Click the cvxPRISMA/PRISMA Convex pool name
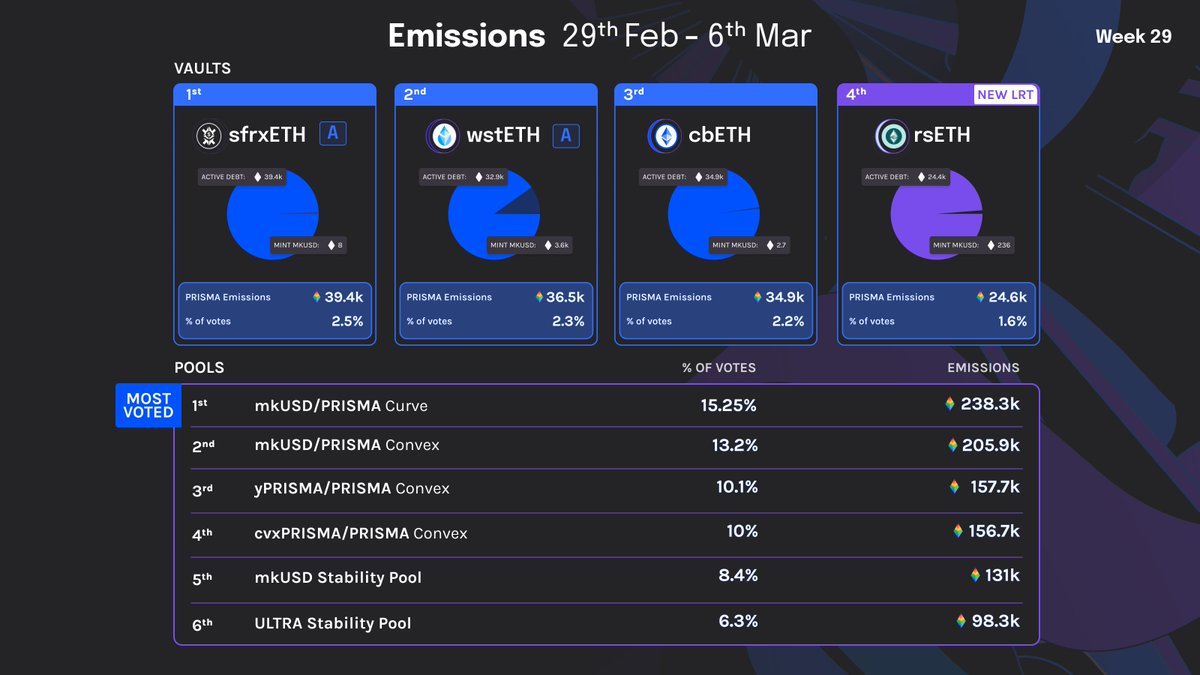Viewport: 1200px width, 675px height. point(361,533)
